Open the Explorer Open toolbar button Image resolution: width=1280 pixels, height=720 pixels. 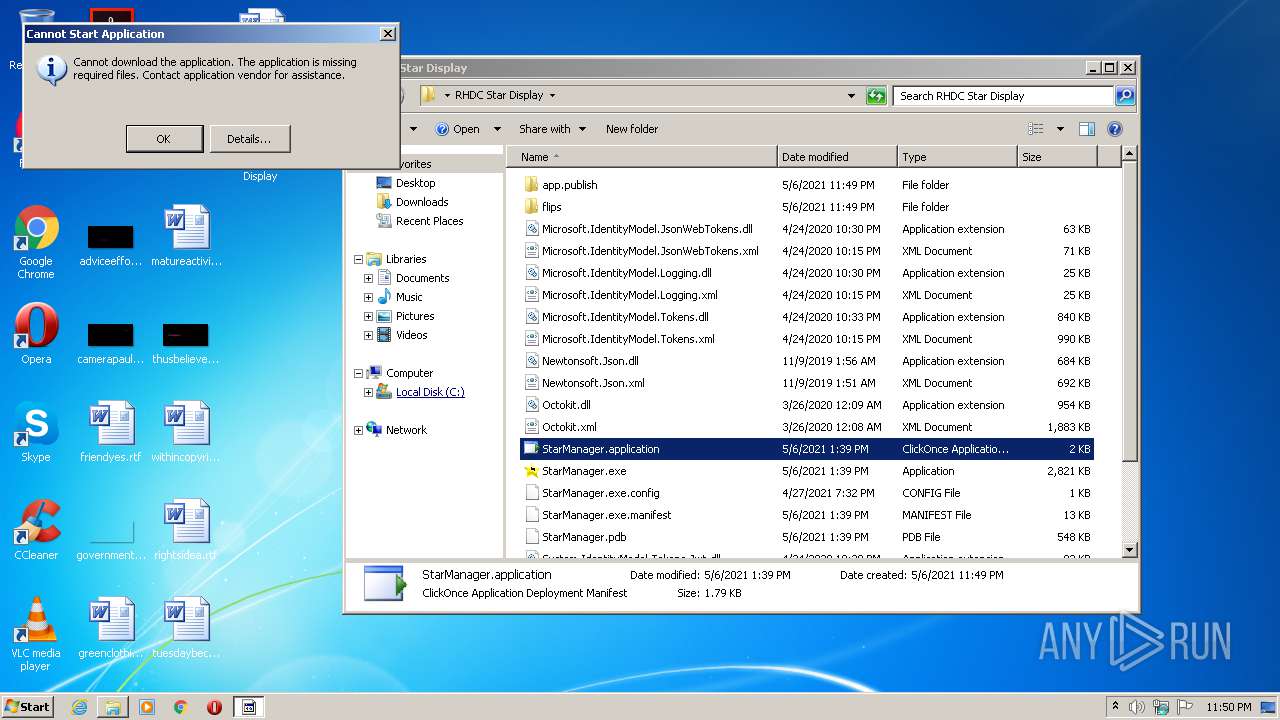(458, 129)
